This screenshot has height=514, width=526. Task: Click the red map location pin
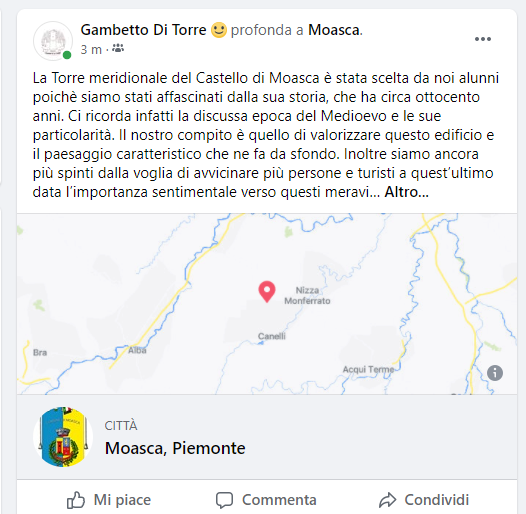(267, 291)
